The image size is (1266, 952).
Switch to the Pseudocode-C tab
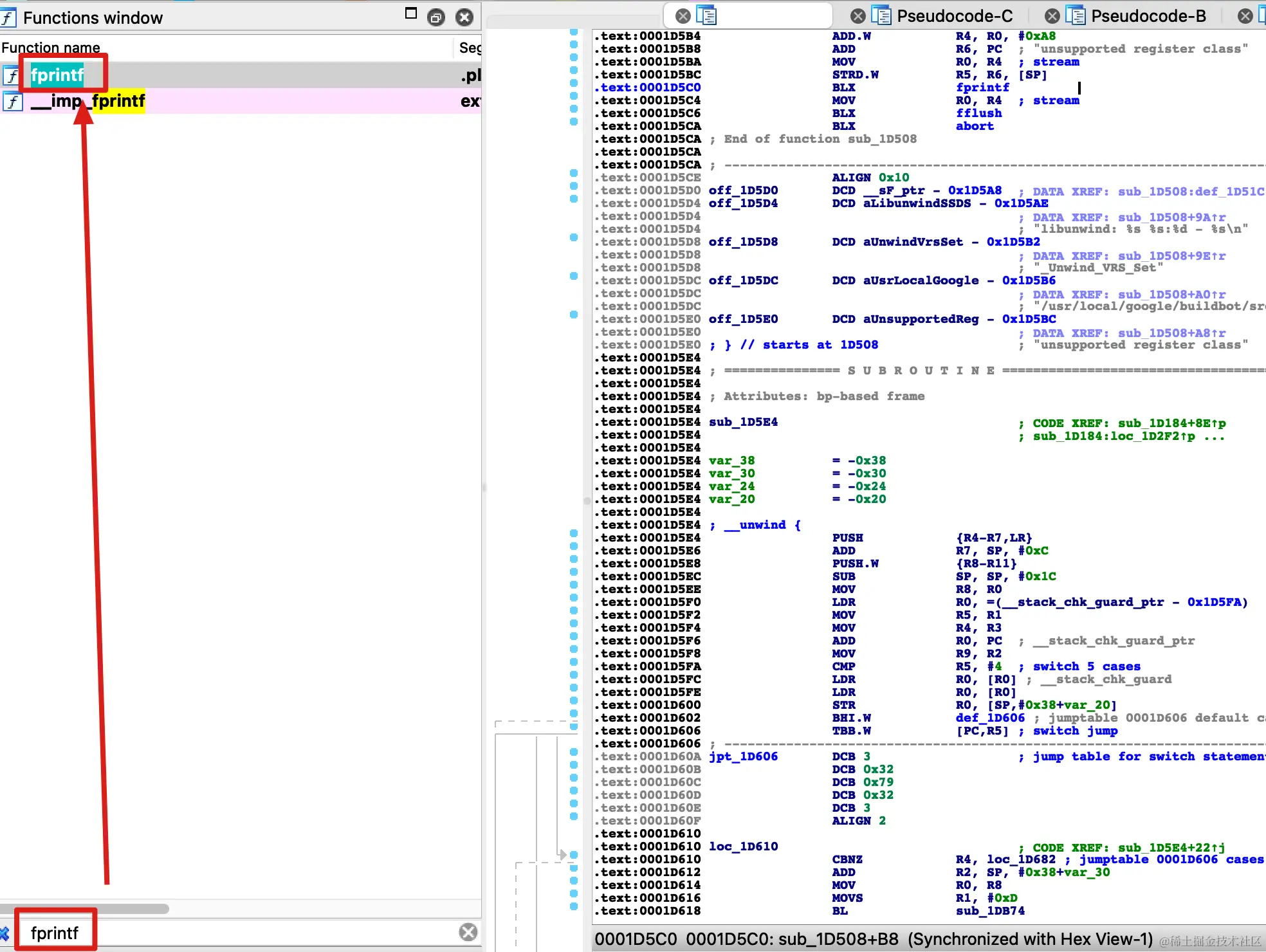(954, 16)
